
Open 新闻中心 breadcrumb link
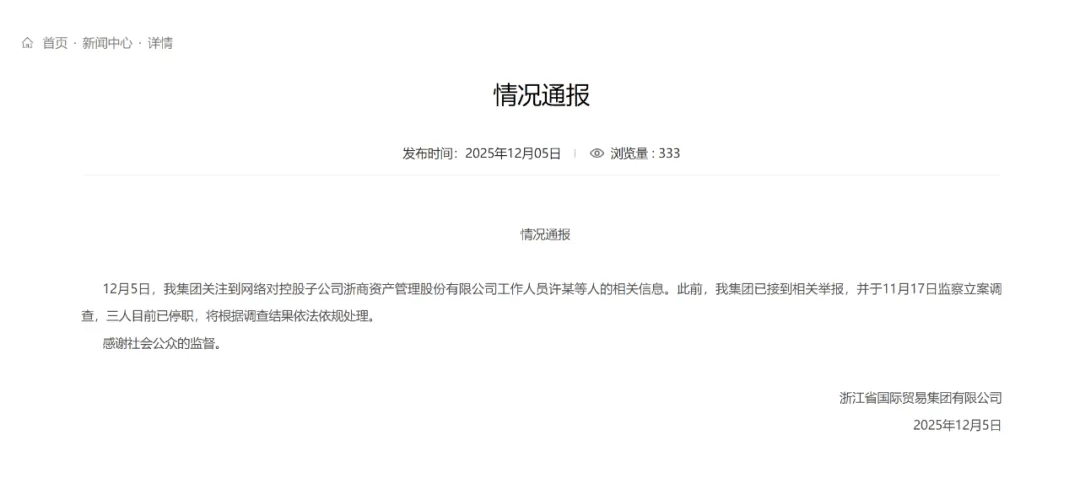(107, 43)
